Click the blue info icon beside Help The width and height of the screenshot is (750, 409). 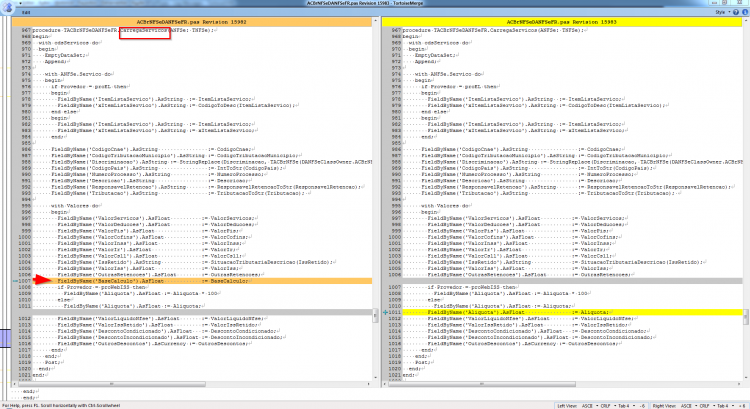coord(745,12)
